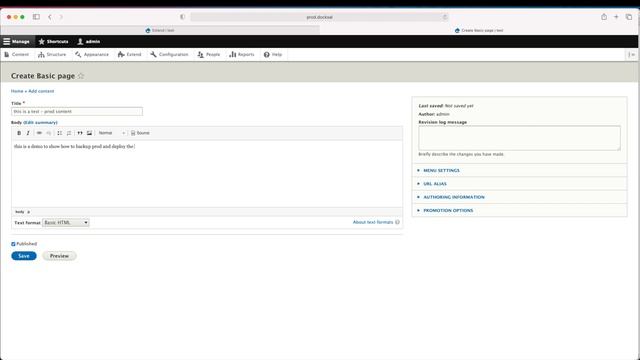Click the Safari address bar
Viewport: 640px width, 360px height.
click(320, 17)
